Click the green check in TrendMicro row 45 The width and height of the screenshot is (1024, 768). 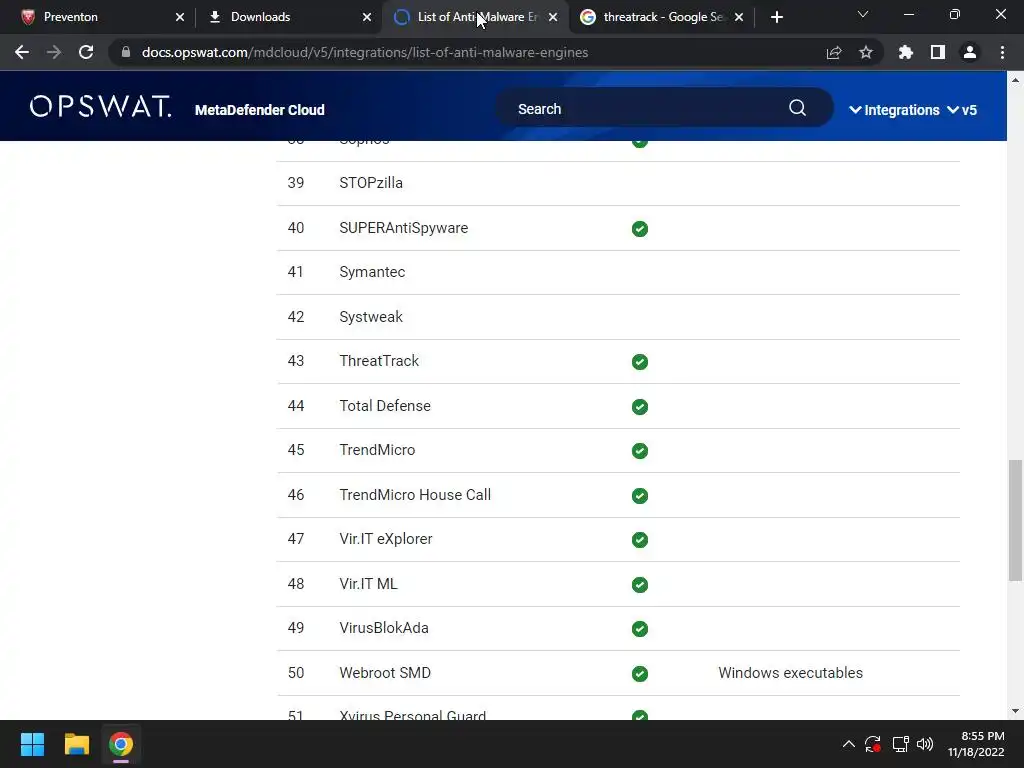[640, 451]
